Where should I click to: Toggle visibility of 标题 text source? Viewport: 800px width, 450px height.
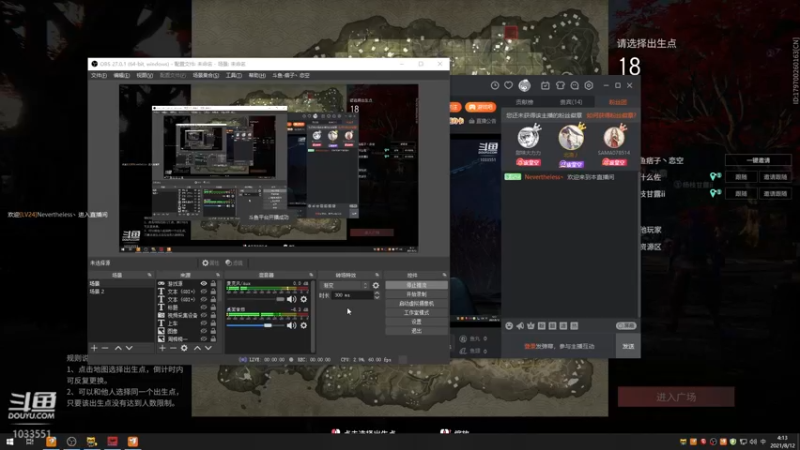pos(204,308)
